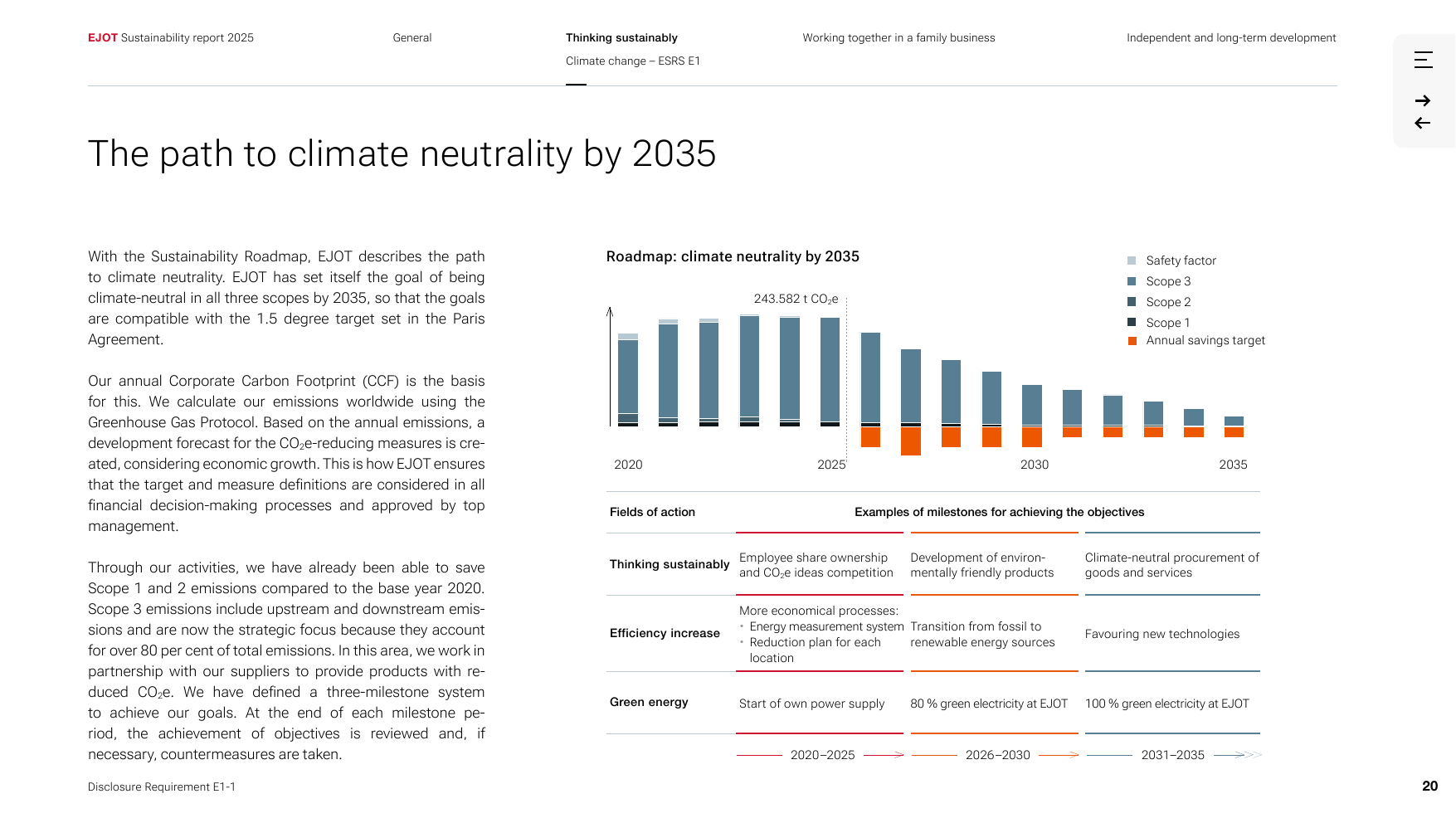
Task: Click Employee share ownership milestone cell
Action: point(816,565)
